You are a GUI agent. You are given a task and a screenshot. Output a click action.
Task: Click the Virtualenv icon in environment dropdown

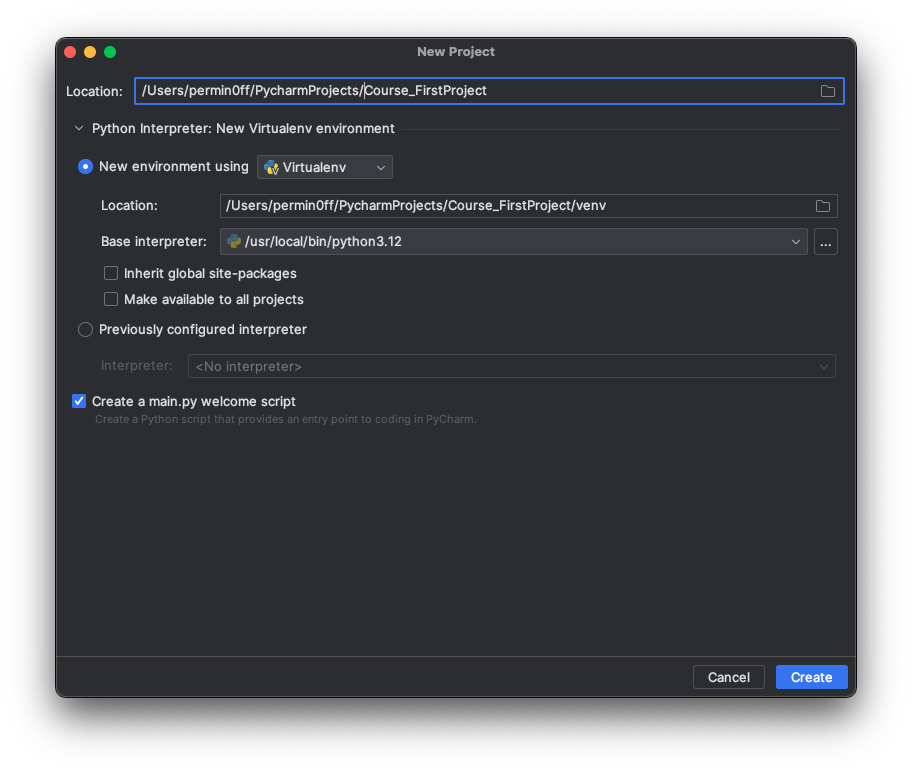click(x=271, y=167)
